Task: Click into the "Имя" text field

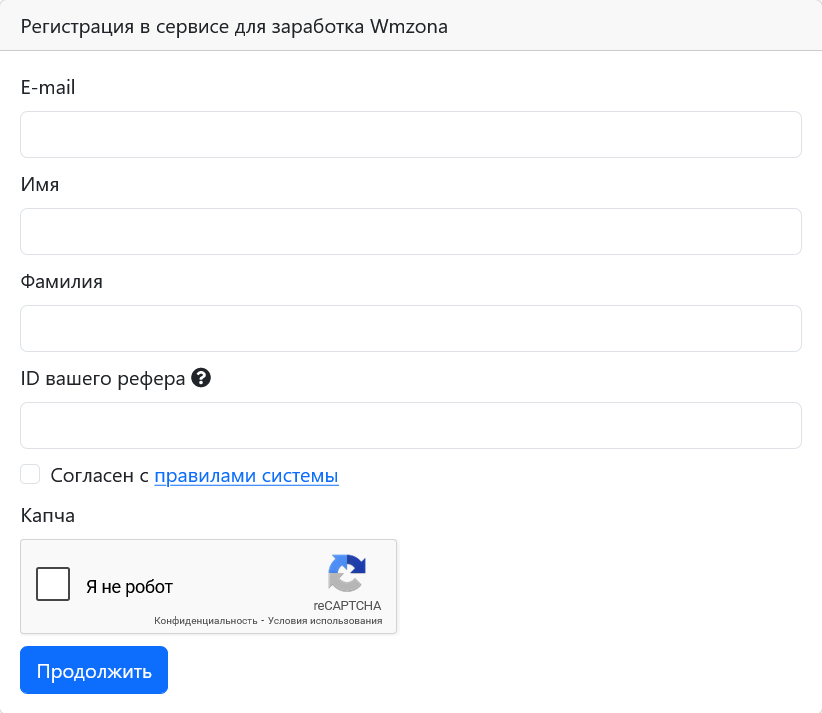Action: coord(410,231)
